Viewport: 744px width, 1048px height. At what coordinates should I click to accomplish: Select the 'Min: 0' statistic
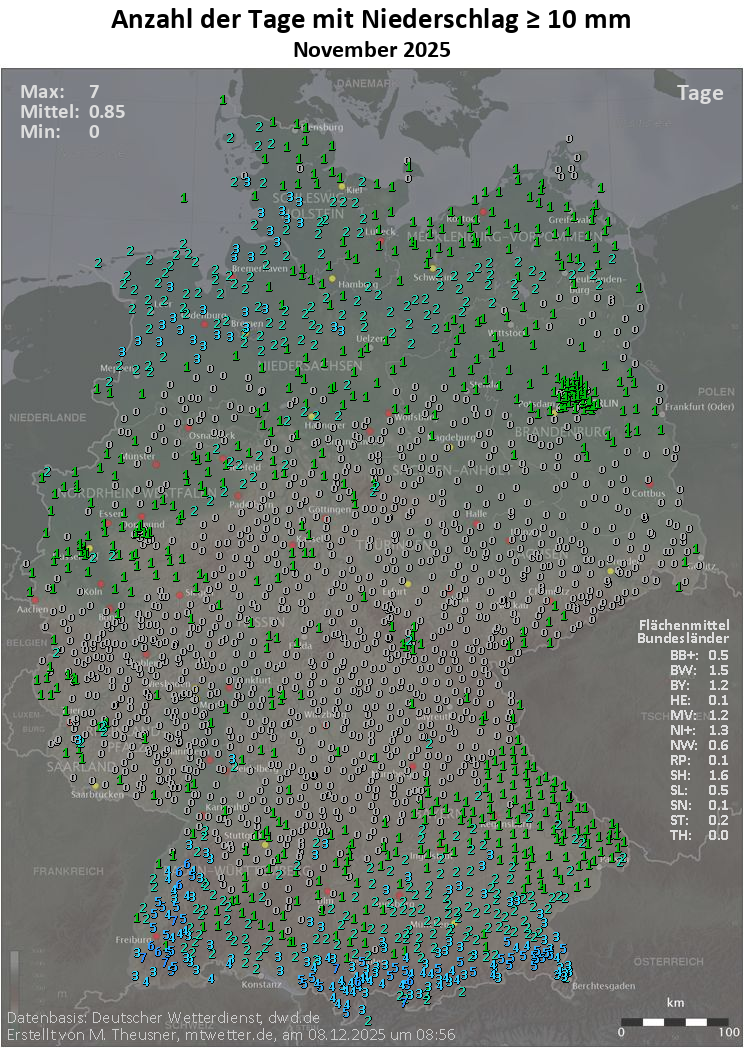click(60, 131)
